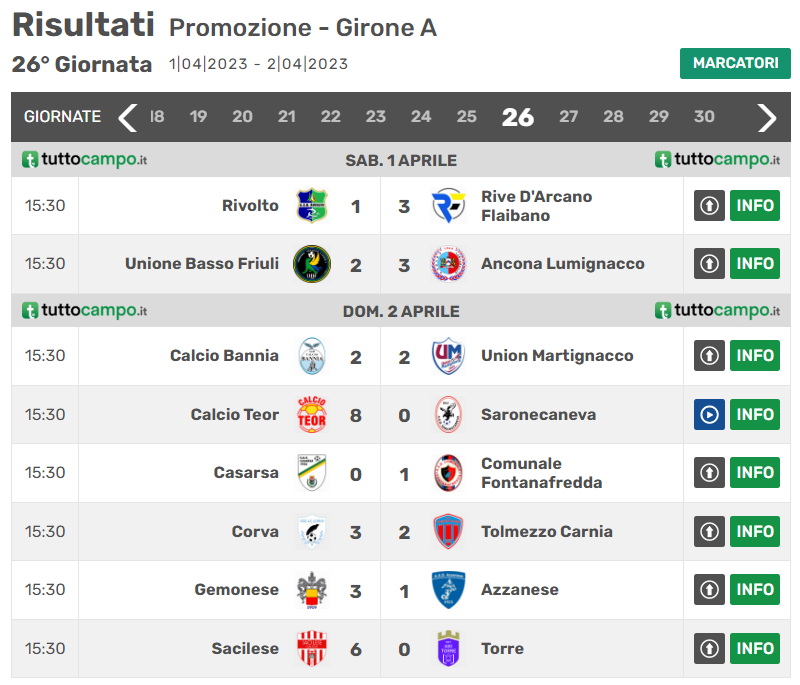Advance giornate list with right chevron
The height and width of the screenshot is (685, 800).
tap(767, 117)
